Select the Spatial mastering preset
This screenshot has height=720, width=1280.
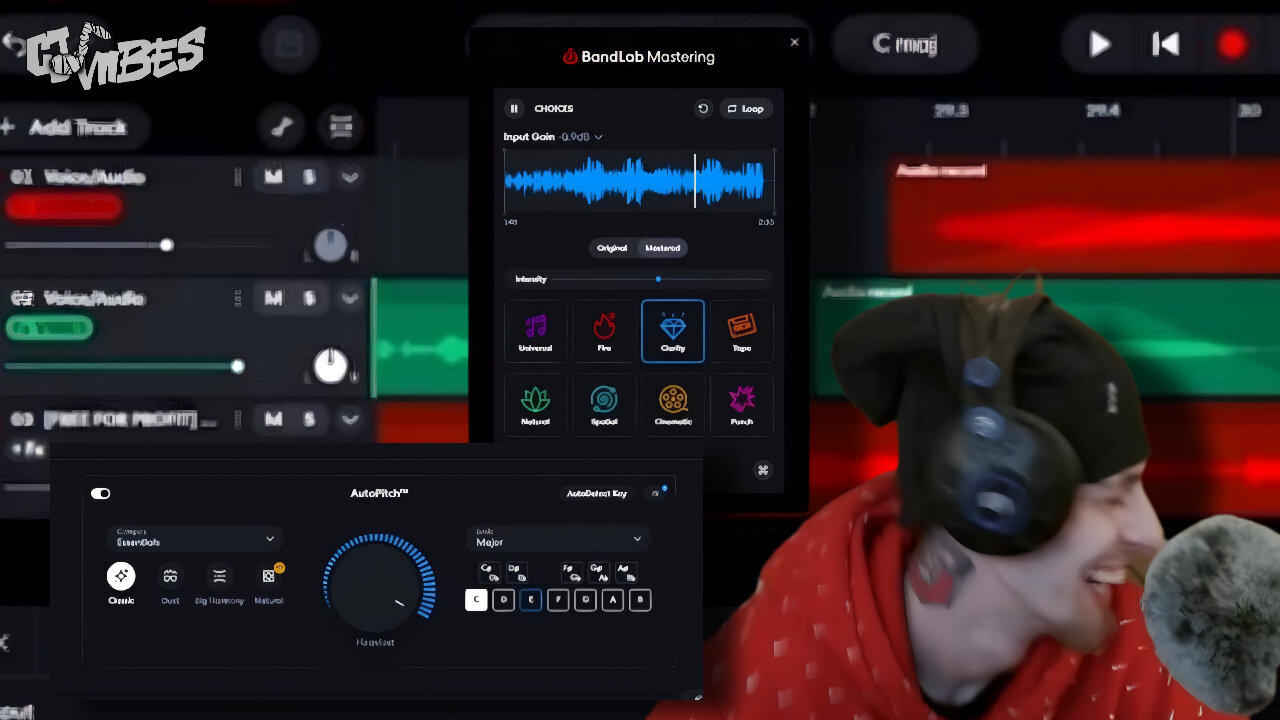[x=604, y=404]
